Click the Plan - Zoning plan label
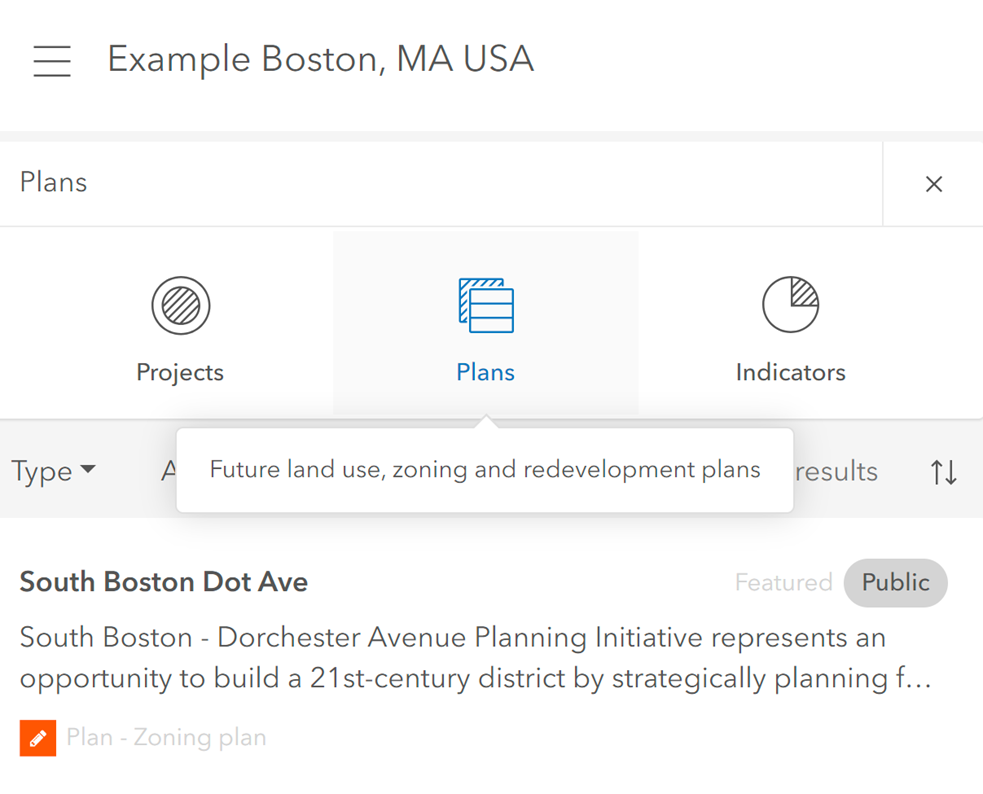The height and width of the screenshot is (794, 983). point(166,737)
